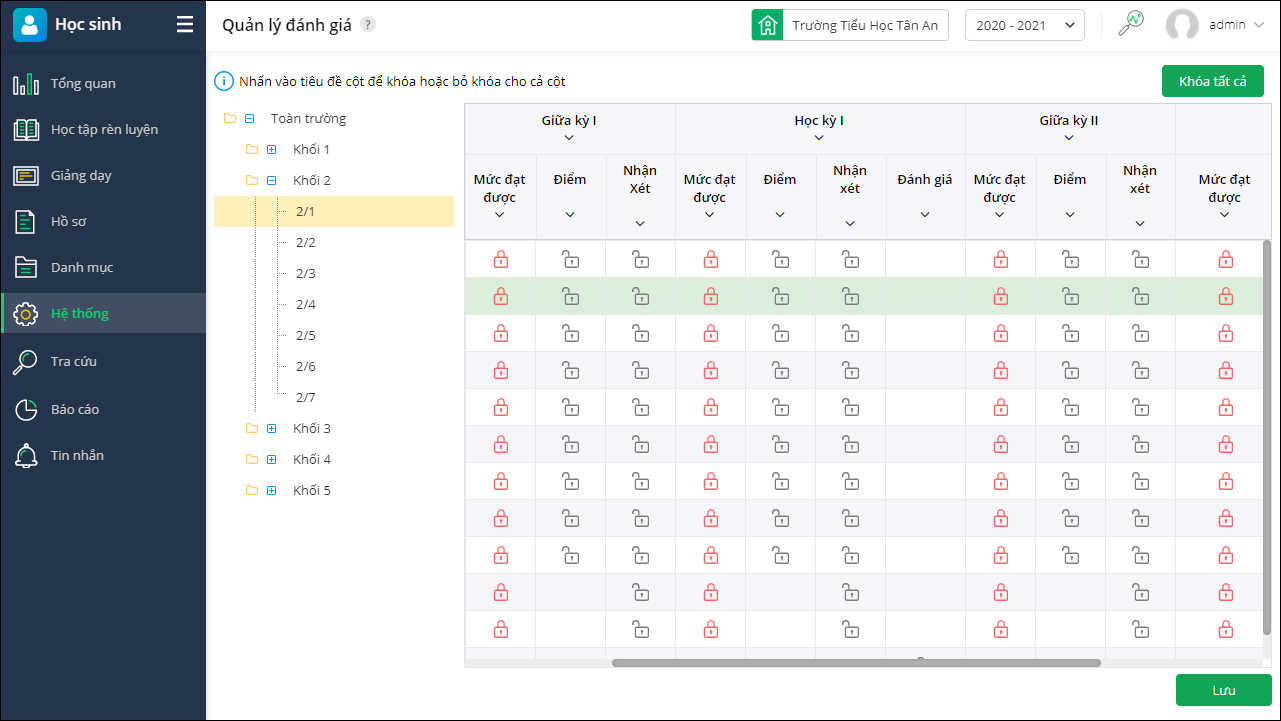Image resolution: width=1281 pixels, height=721 pixels.
Task: Click the Học sinh app logo icon
Action: pyautogui.click(x=30, y=25)
